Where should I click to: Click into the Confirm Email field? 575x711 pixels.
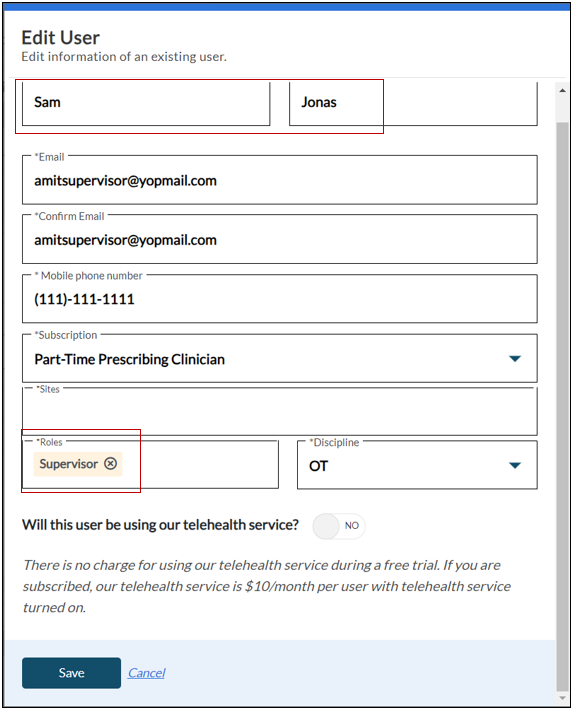point(280,239)
